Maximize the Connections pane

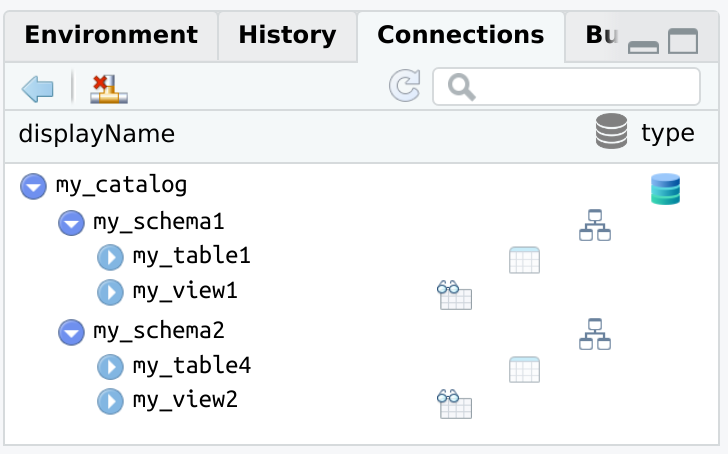[683, 41]
